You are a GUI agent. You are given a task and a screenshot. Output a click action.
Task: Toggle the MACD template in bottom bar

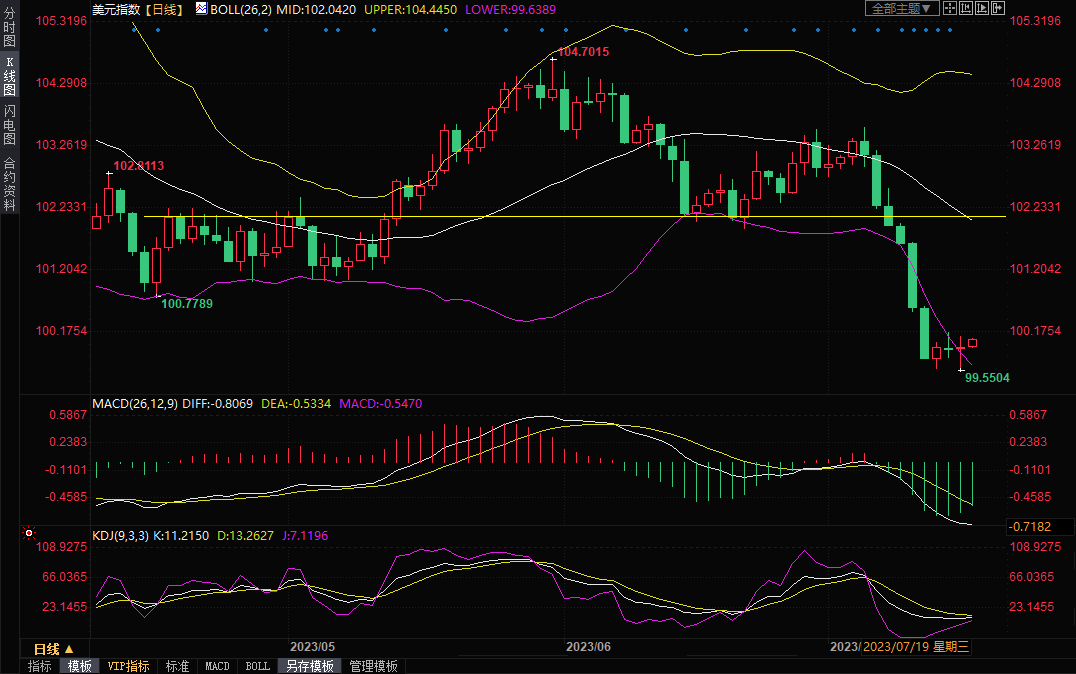(217, 666)
